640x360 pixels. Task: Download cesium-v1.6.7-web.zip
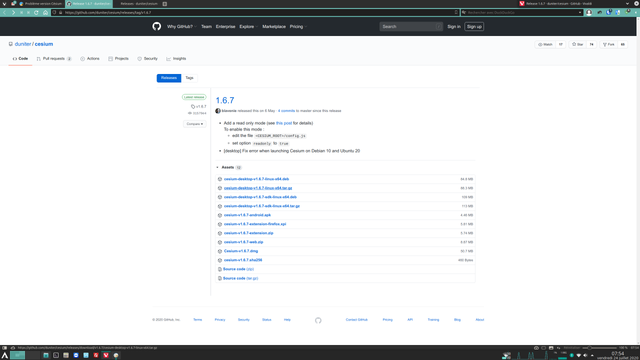[243, 242]
